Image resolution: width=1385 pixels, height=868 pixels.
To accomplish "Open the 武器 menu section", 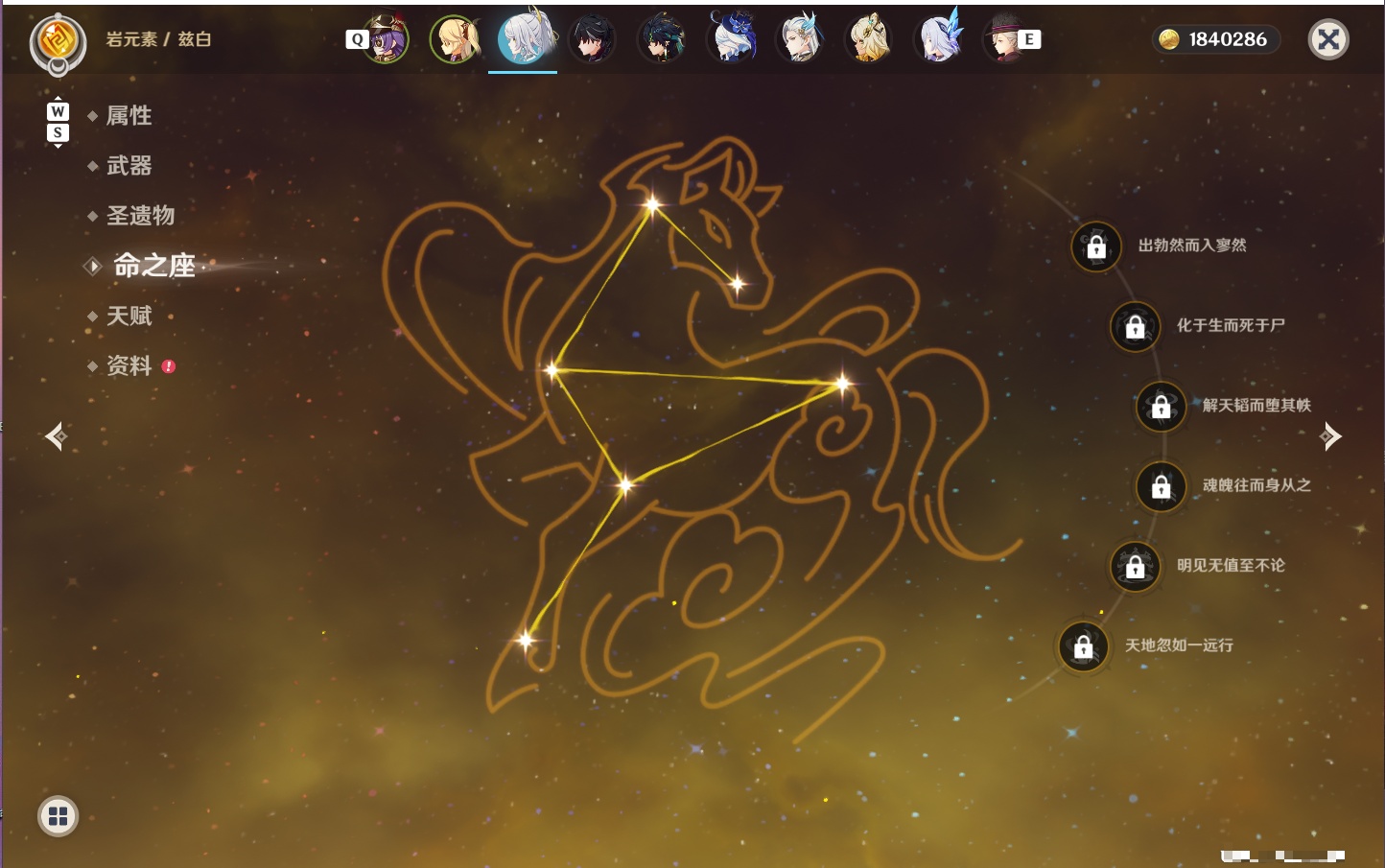I will pyautogui.click(x=129, y=166).
